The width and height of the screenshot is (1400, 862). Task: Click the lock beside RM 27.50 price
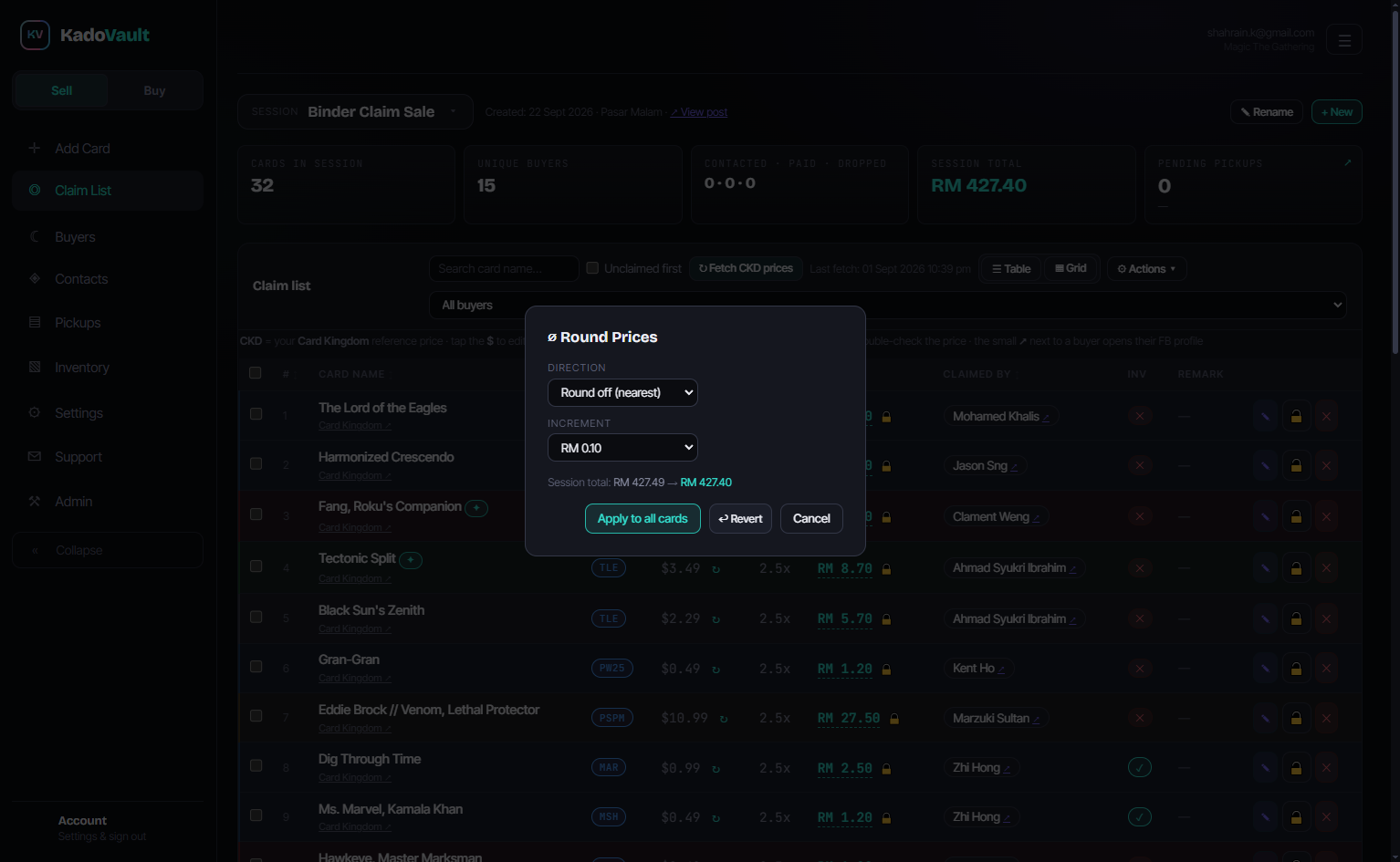click(894, 719)
